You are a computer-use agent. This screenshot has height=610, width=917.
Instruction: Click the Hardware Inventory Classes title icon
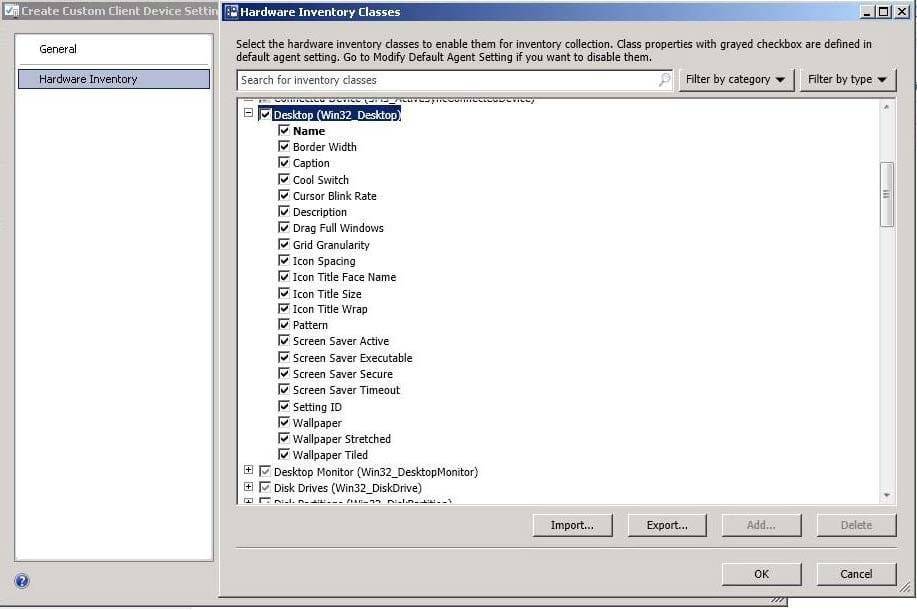pyautogui.click(x=231, y=12)
